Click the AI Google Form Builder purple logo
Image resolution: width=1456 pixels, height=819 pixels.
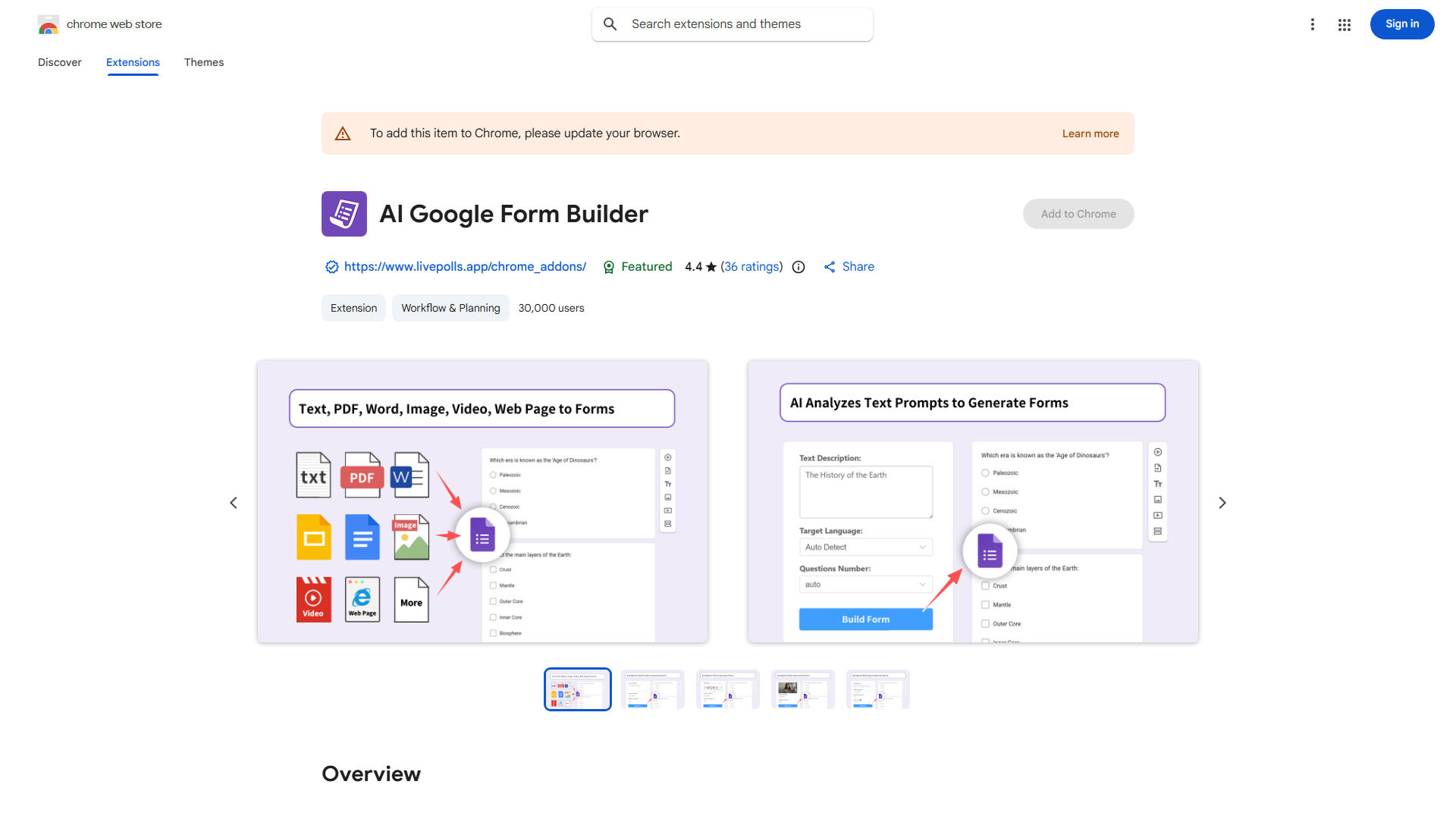344,213
